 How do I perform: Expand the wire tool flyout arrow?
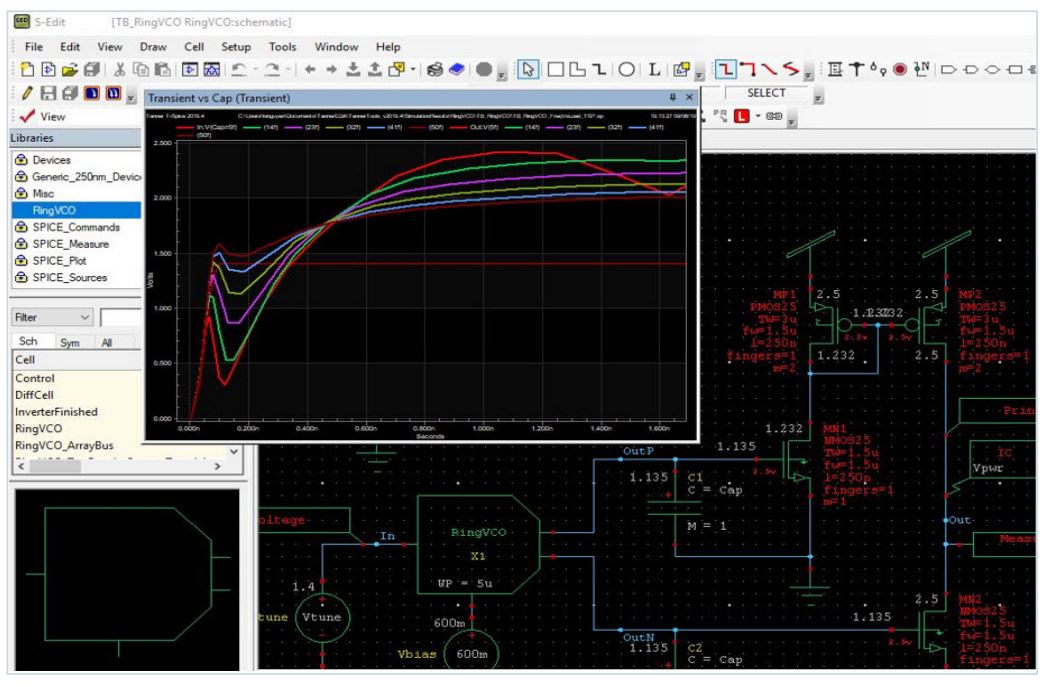pos(808,73)
